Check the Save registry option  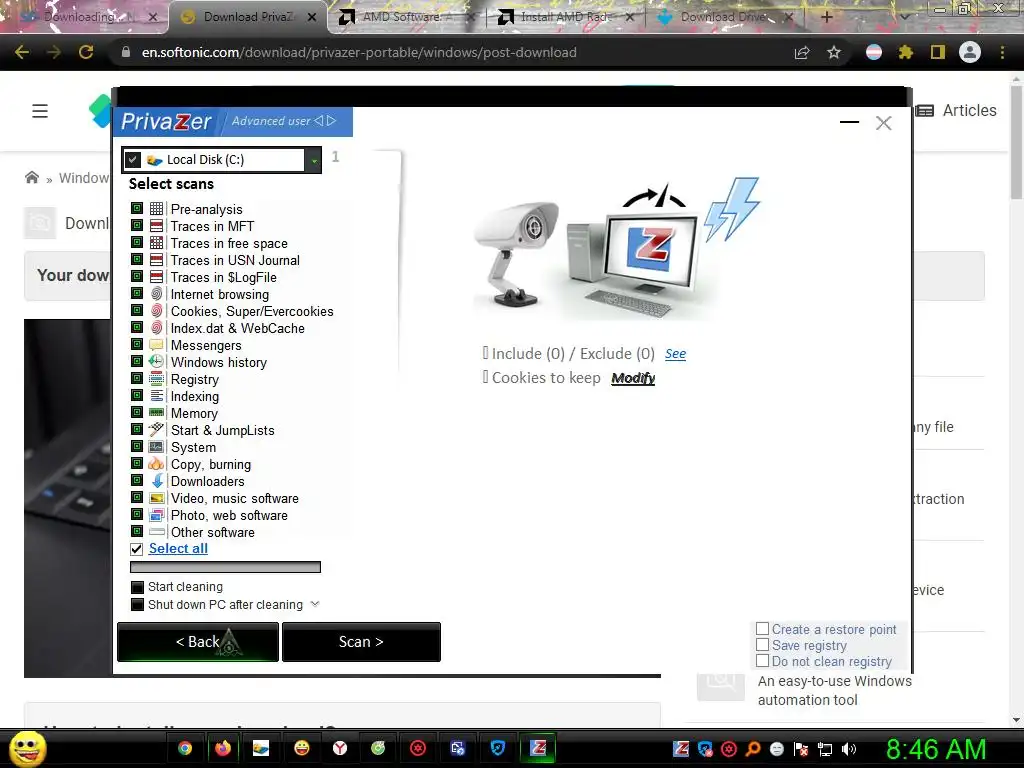(x=762, y=645)
